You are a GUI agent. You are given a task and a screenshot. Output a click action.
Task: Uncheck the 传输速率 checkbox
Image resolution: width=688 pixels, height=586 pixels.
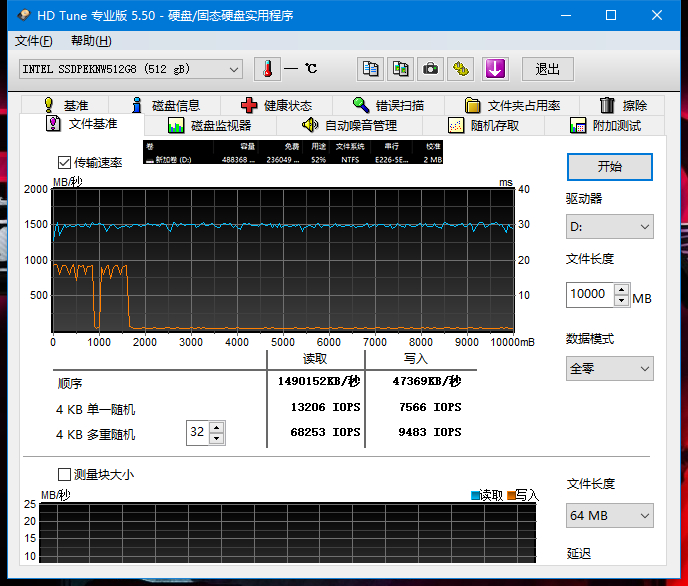[66, 162]
